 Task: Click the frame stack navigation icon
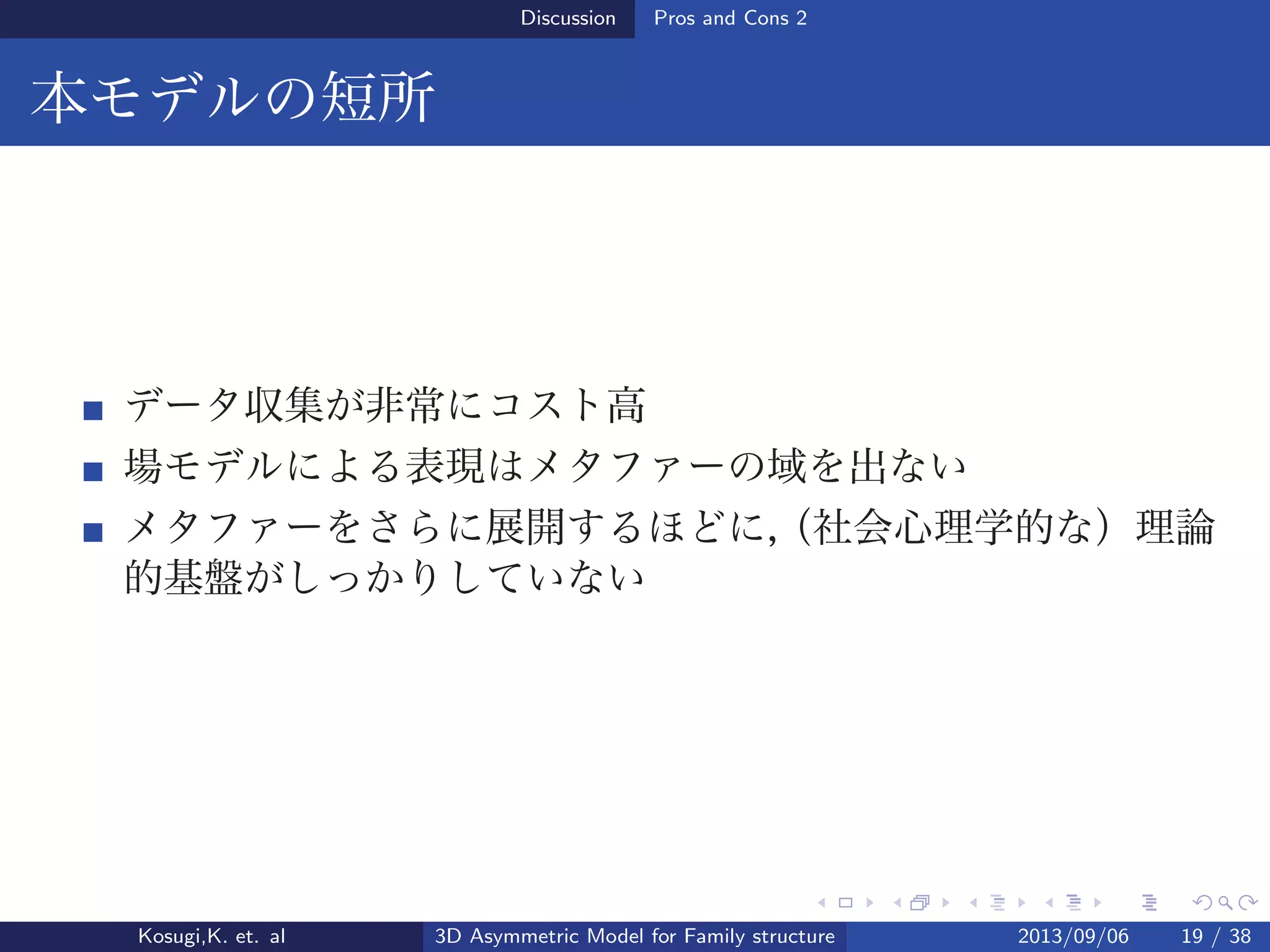pos(920,903)
